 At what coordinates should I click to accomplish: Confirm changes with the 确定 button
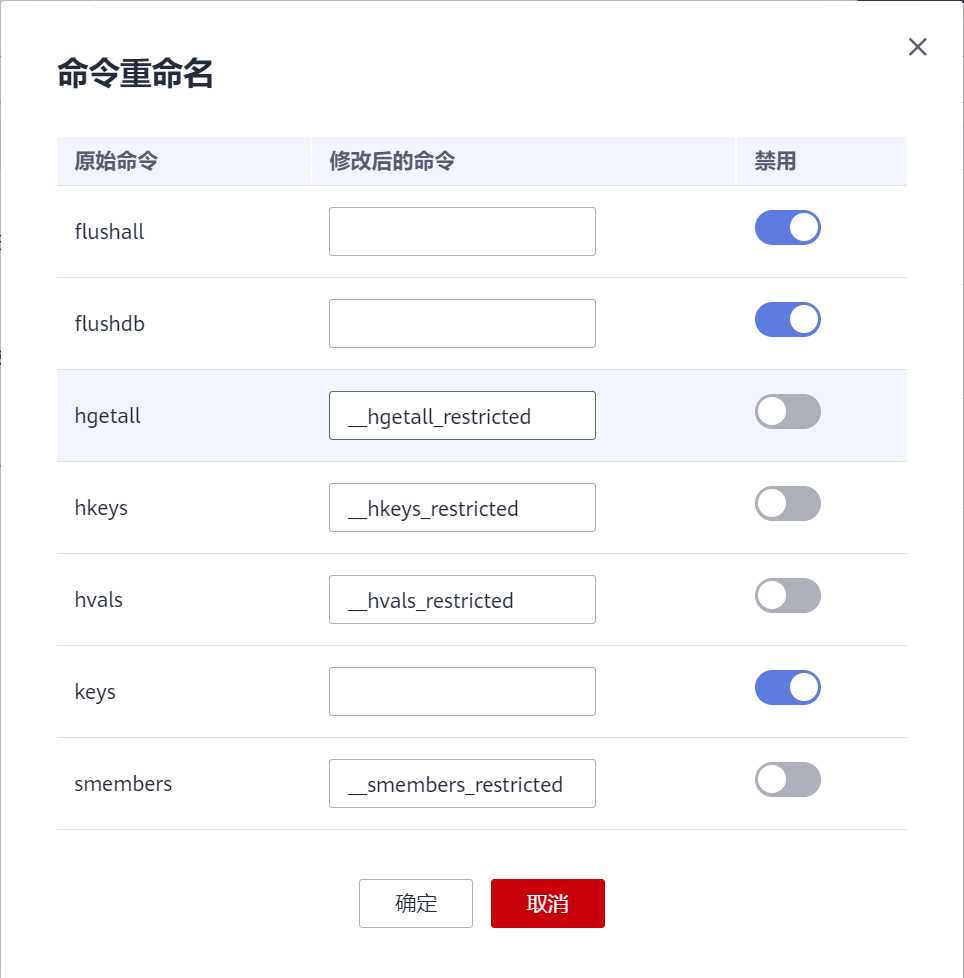[x=416, y=903]
